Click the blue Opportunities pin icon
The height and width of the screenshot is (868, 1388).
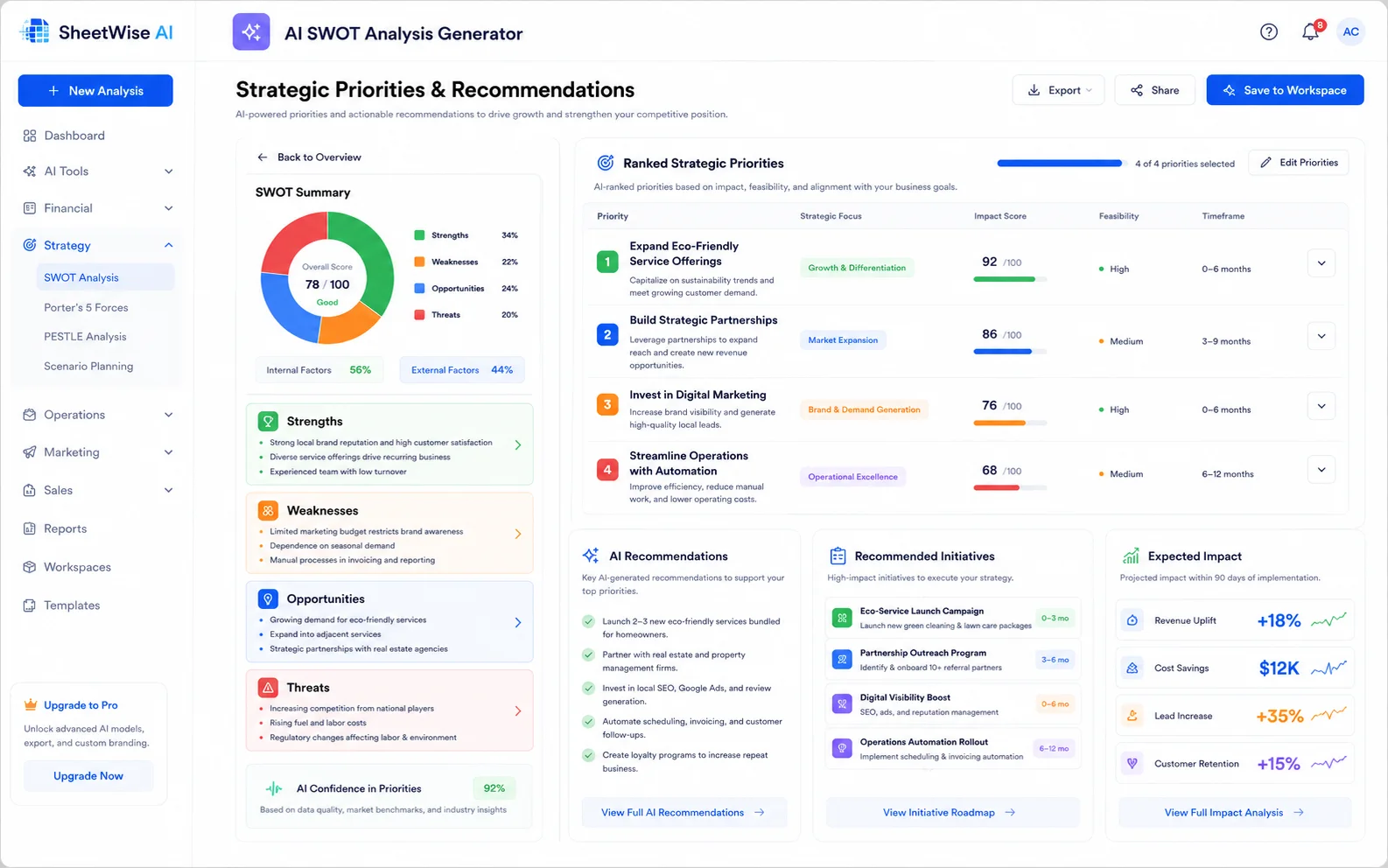click(268, 598)
